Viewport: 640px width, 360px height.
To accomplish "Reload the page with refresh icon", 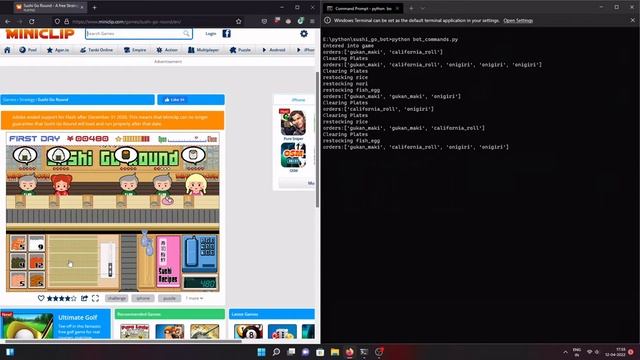I will tap(31, 21).
